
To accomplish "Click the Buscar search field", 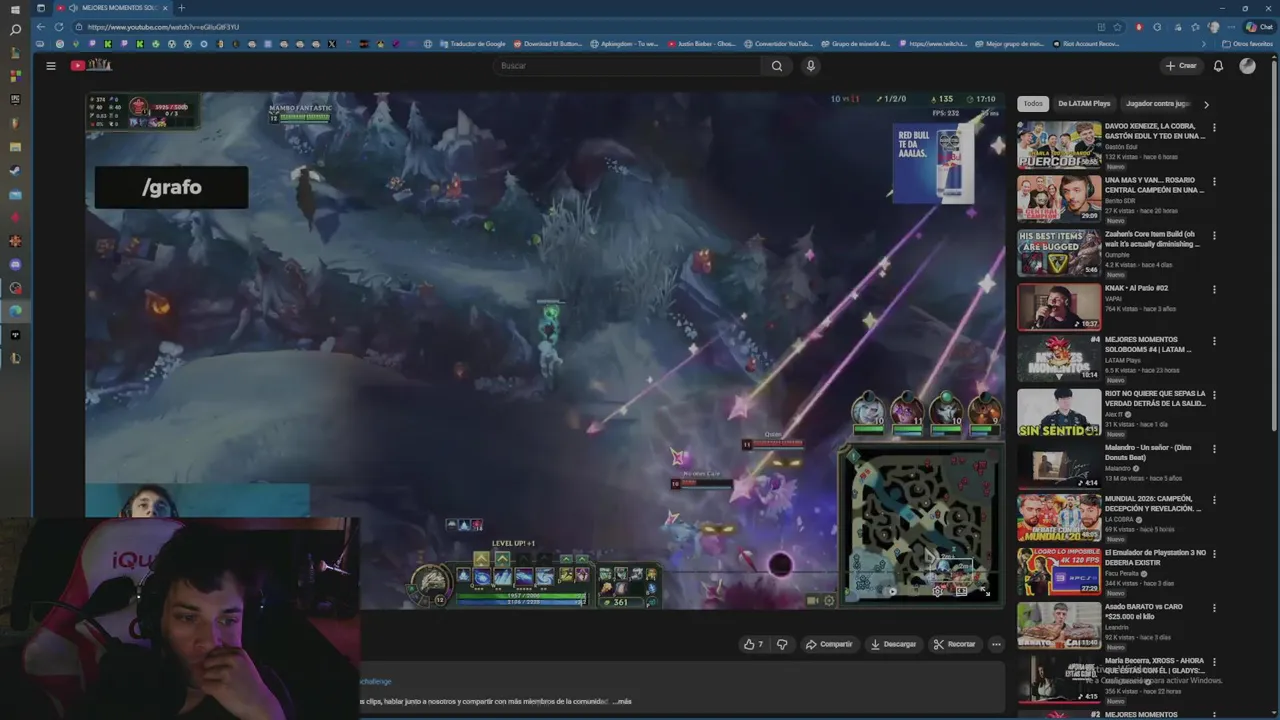I will [628, 66].
